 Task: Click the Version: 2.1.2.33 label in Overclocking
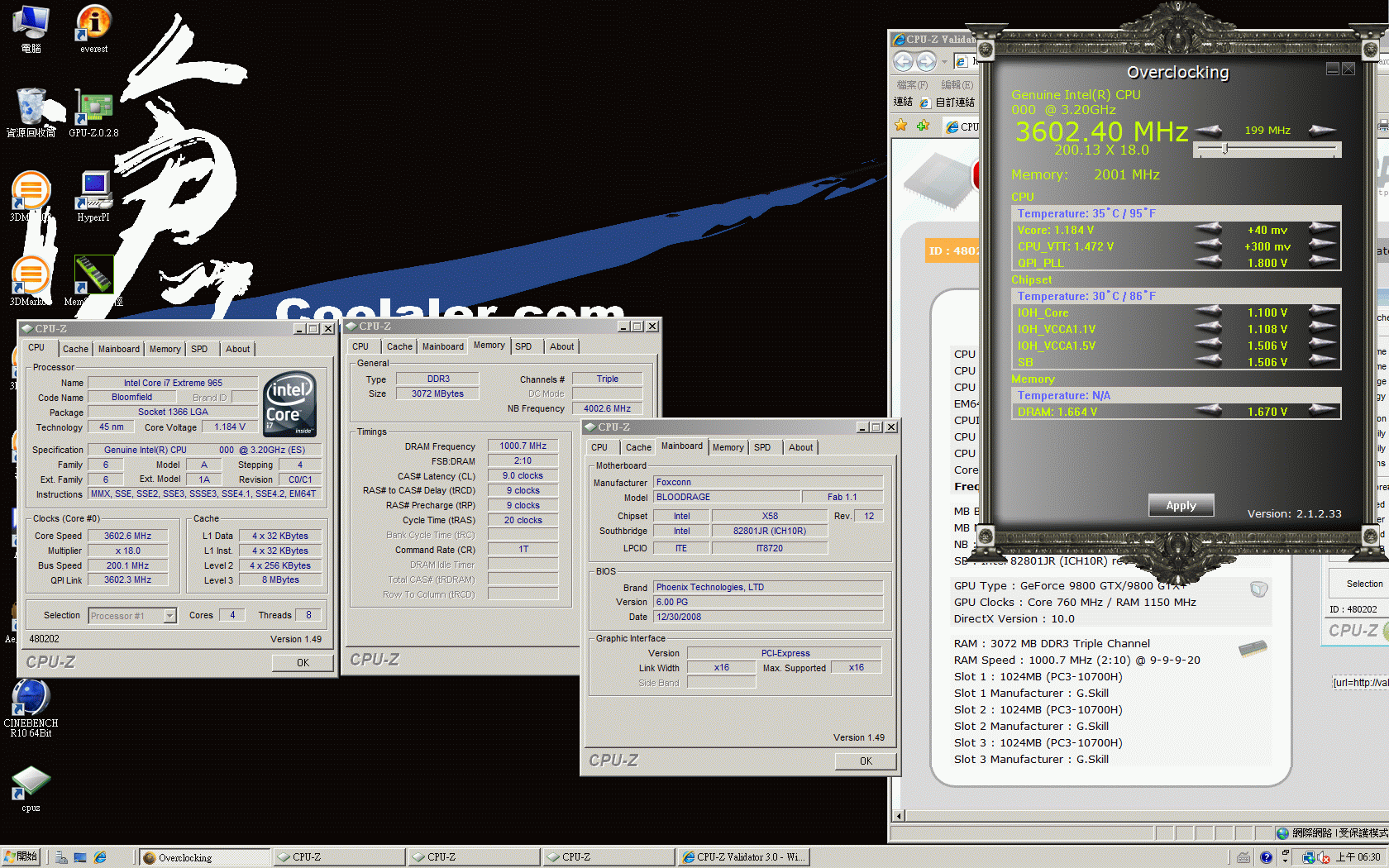pos(1294,513)
